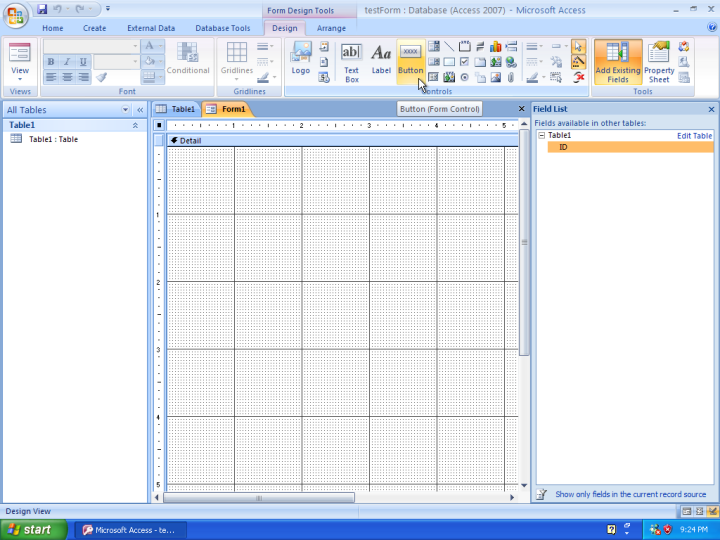Click the Windows start button
The height and width of the screenshot is (540, 720).
click(33, 529)
